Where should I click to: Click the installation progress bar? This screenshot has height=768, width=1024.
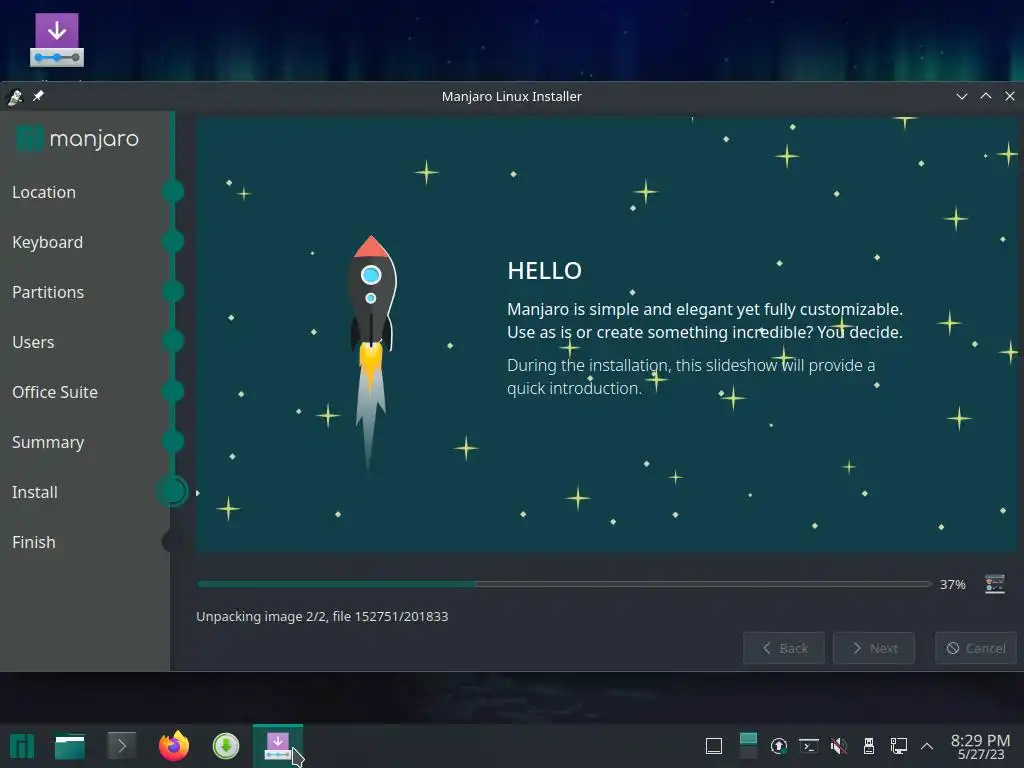[564, 584]
